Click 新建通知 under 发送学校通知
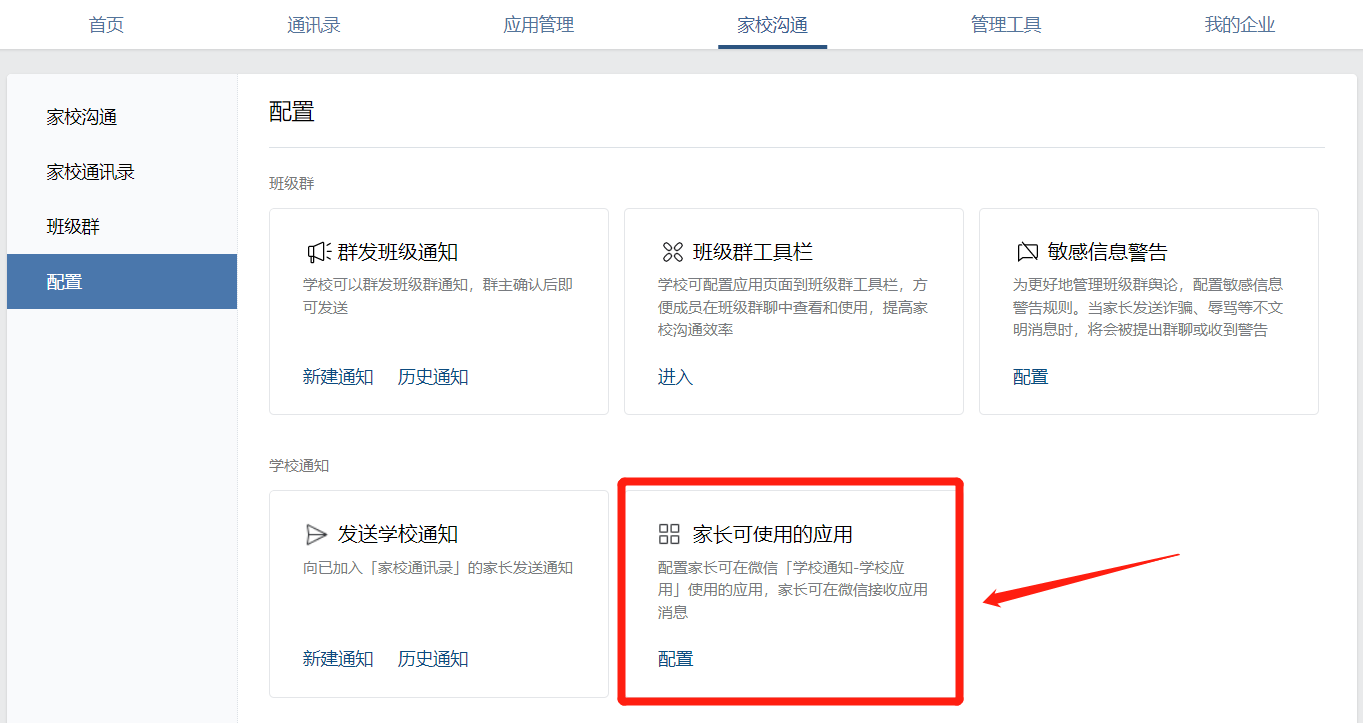This screenshot has width=1363, height=723. tap(338, 659)
